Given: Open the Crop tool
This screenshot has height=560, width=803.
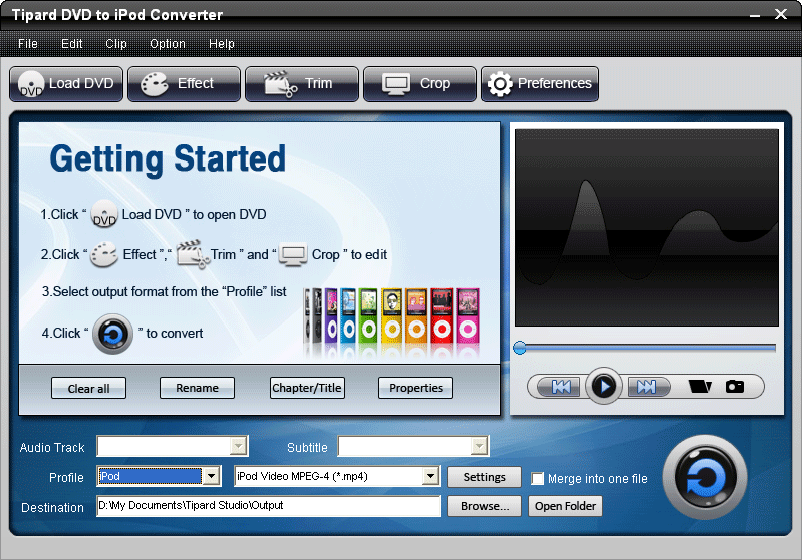Looking at the screenshot, I should pyautogui.click(x=420, y=84).
